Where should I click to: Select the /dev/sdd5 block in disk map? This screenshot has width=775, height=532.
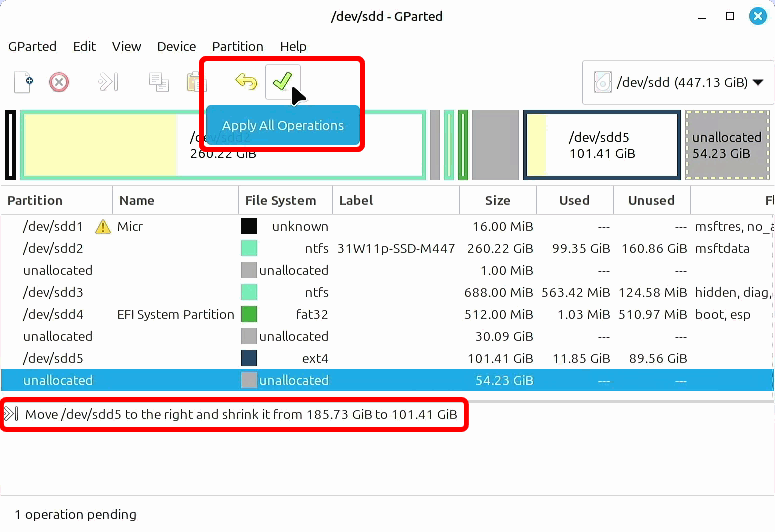tap(600, 145)
